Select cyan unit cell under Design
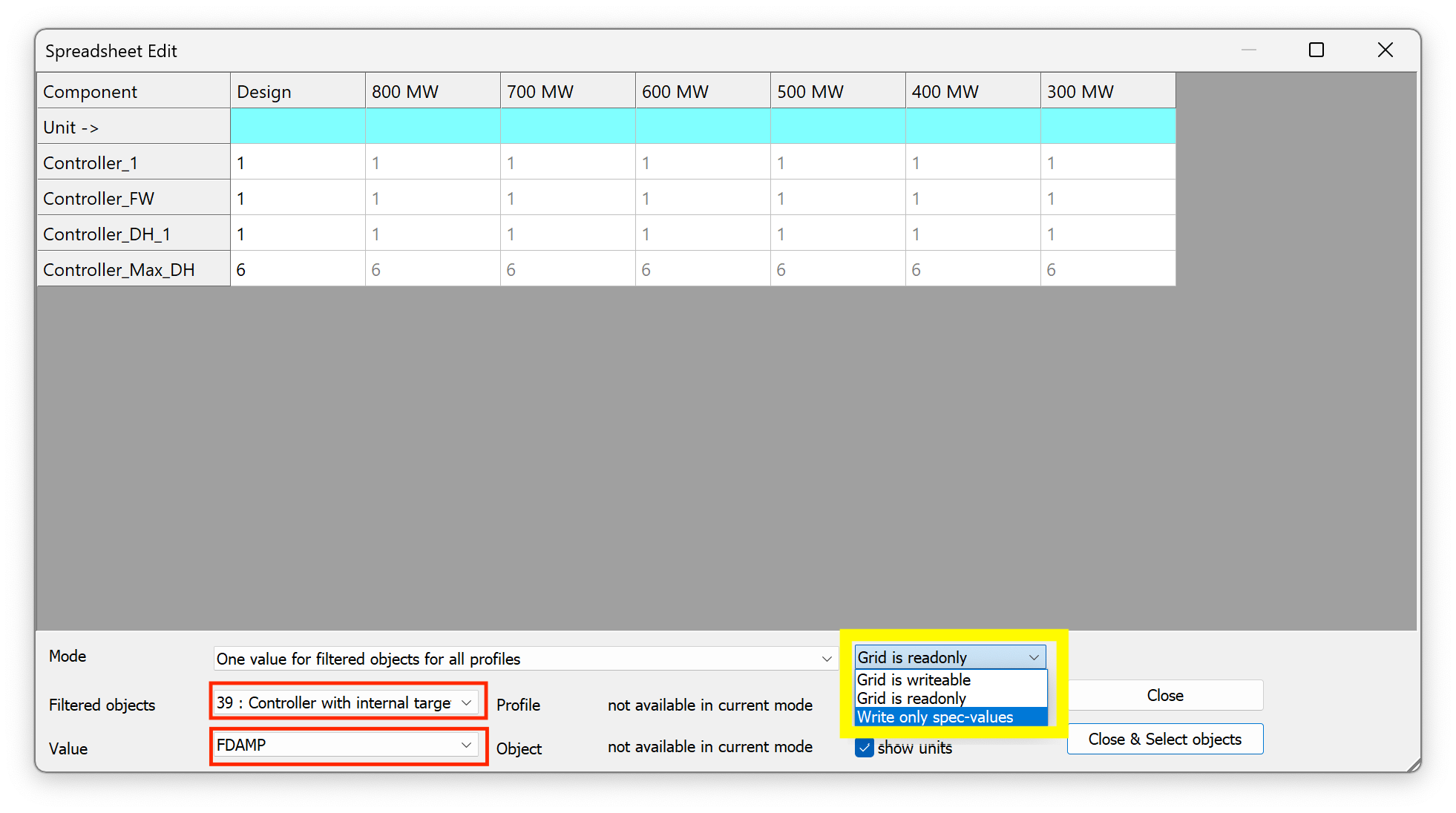 click(298, 126)
